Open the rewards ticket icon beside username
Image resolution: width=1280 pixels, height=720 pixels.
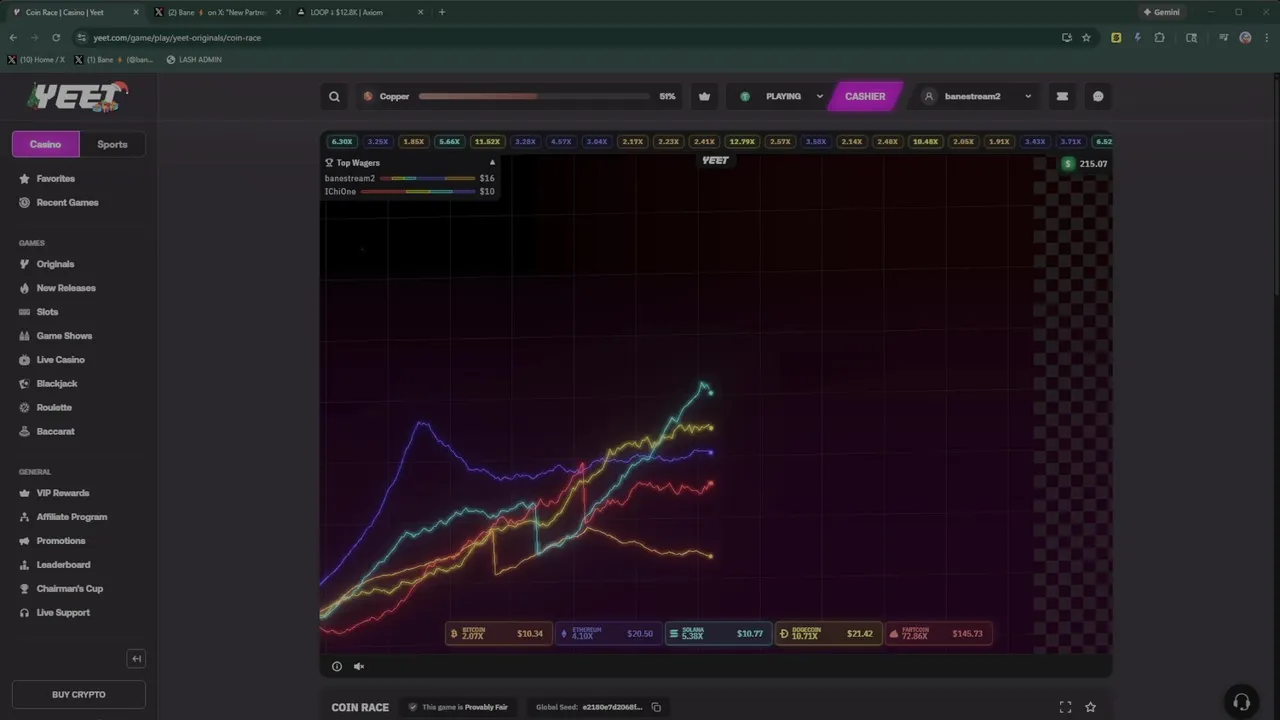(1062, 97)
